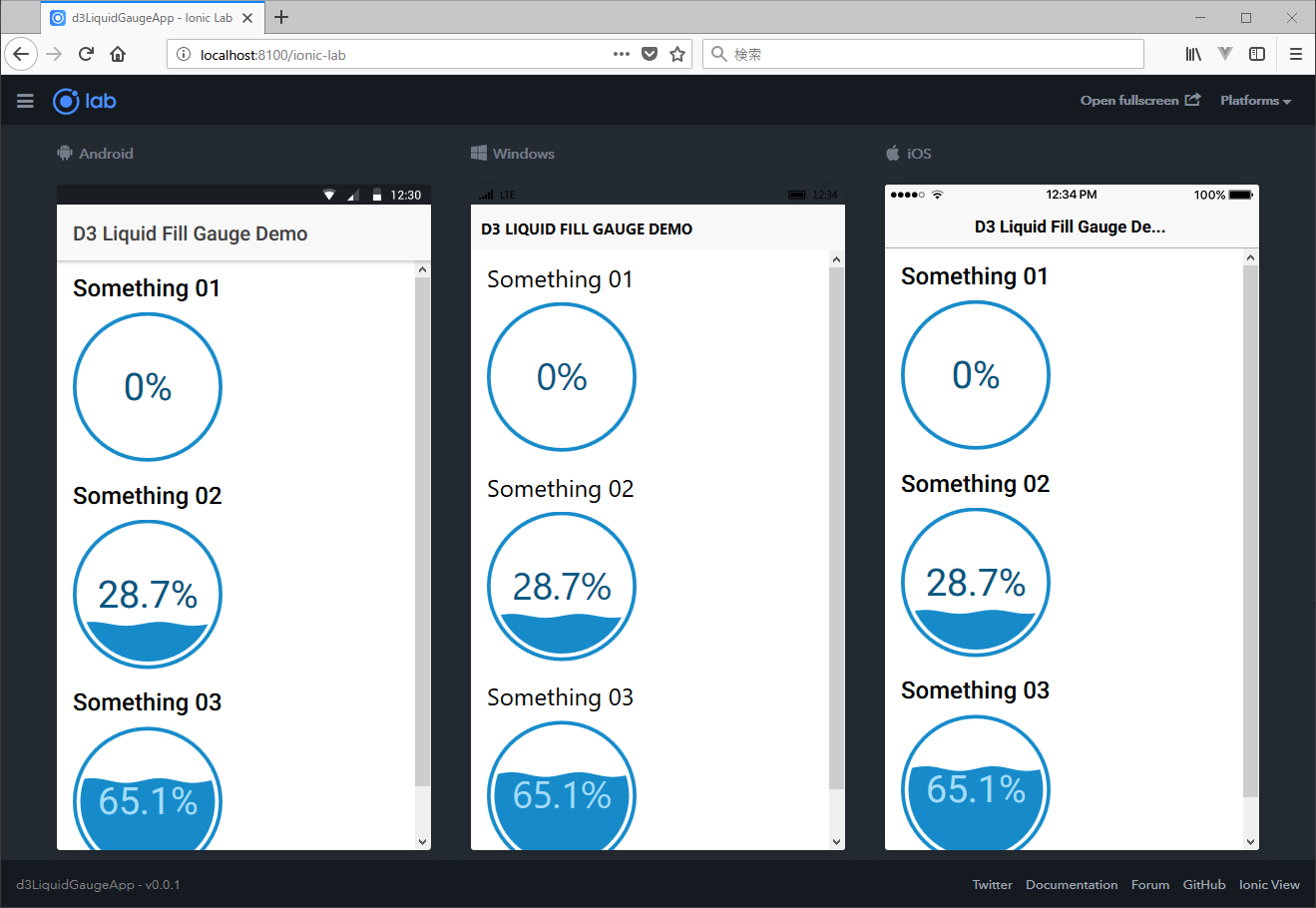Screen dimensions: 1316x908
Task: Click the page actions ellipsis in the address bar
Action: [621, 54]
